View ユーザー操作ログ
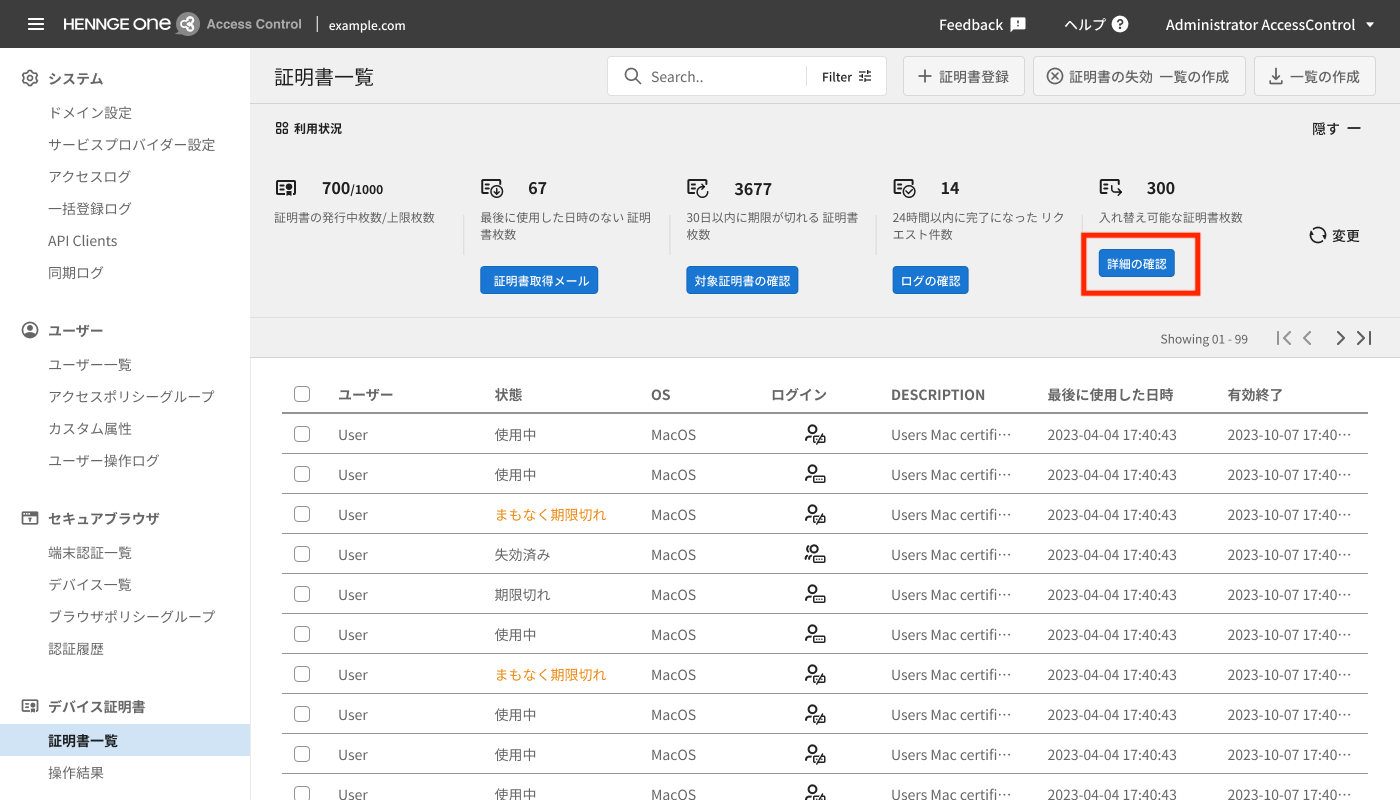The width and height of the screenshot is (1400, 800). [x=104, y=461]
